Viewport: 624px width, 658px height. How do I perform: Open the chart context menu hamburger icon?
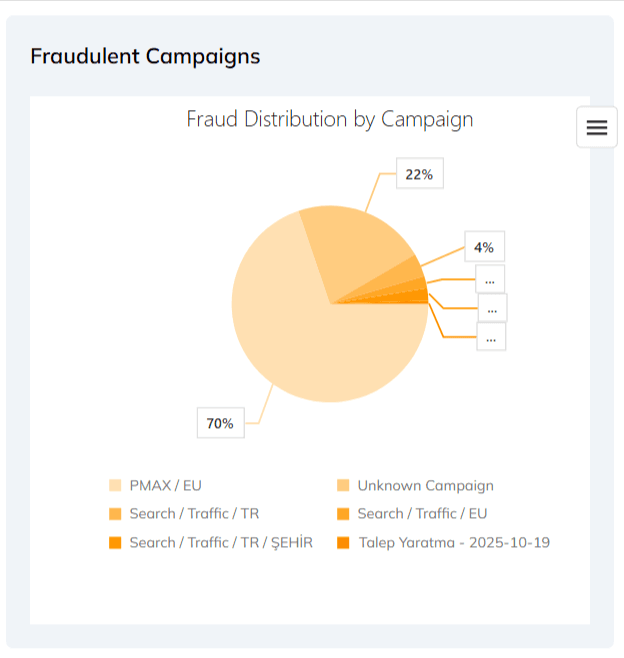[597, 127]
